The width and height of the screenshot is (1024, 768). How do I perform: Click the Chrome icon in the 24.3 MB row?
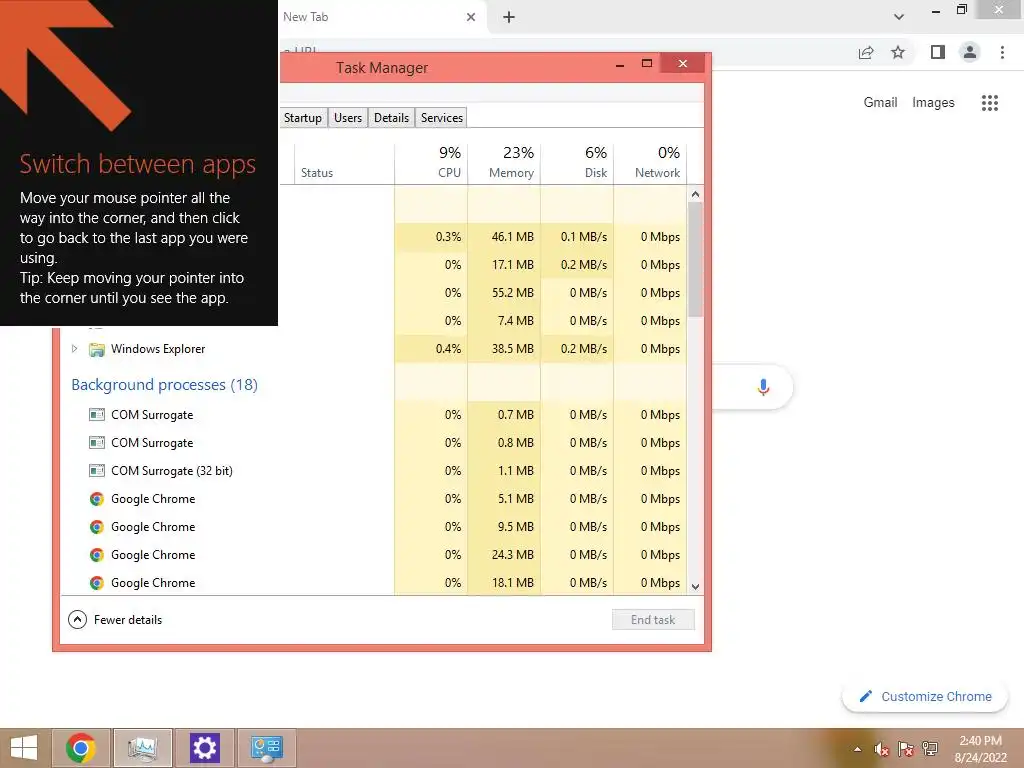(97, 555)
